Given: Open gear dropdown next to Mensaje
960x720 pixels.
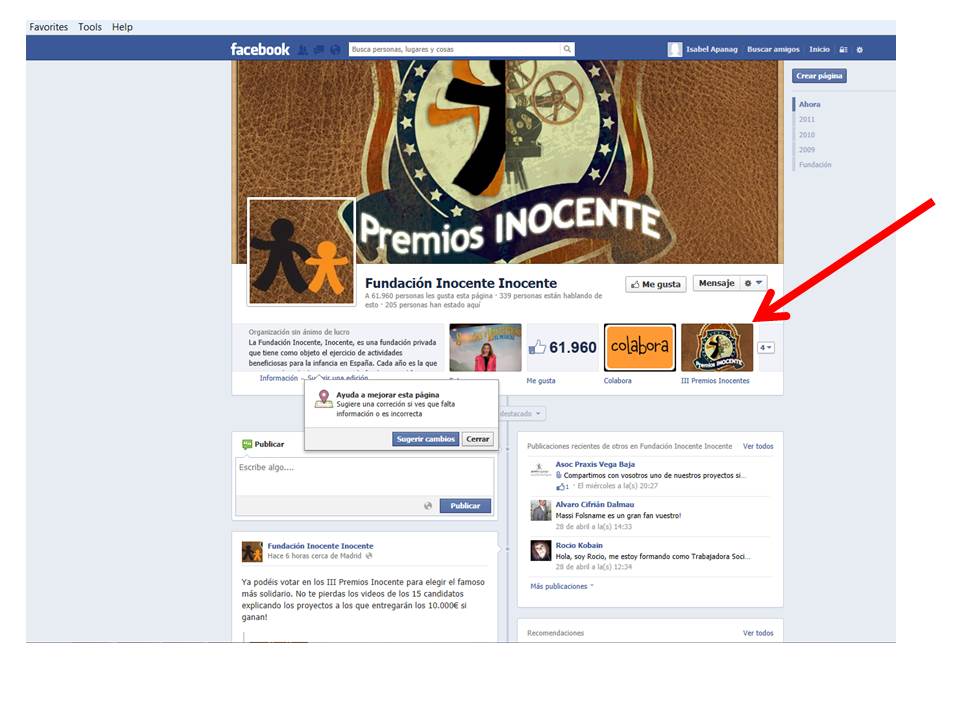Looking at the screenshot, I should click(x=754, y=284).
